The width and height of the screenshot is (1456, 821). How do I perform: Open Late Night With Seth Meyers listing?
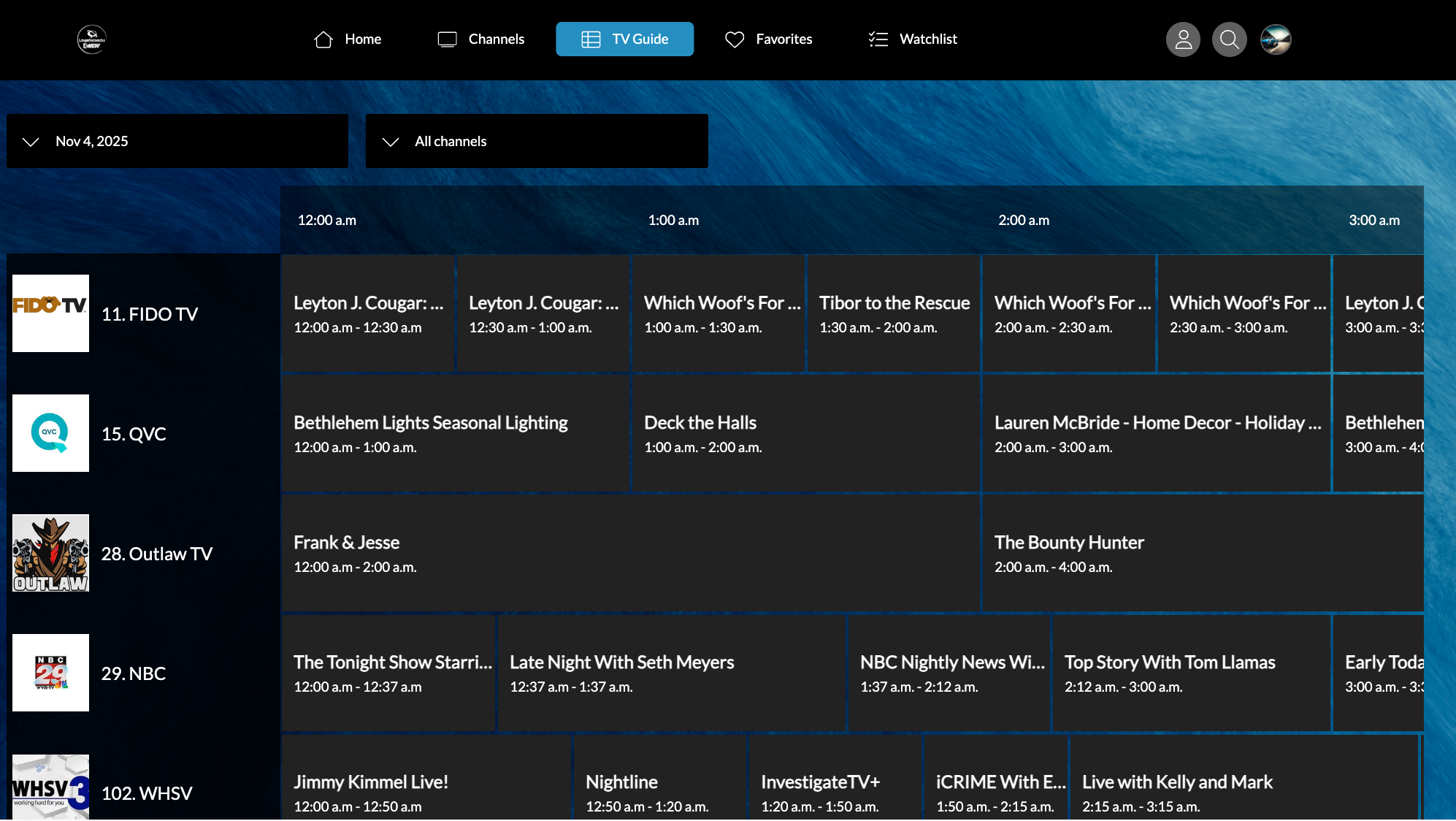coord(670,672)
